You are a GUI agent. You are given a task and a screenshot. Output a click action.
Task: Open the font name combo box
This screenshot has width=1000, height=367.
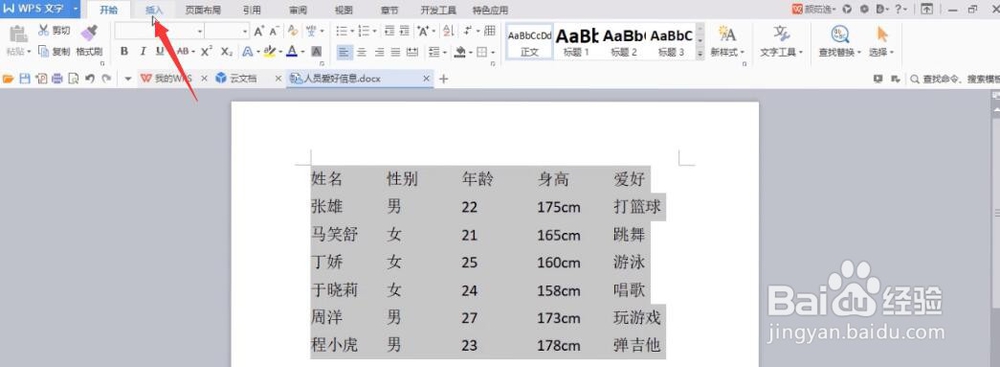coord(159,31)
